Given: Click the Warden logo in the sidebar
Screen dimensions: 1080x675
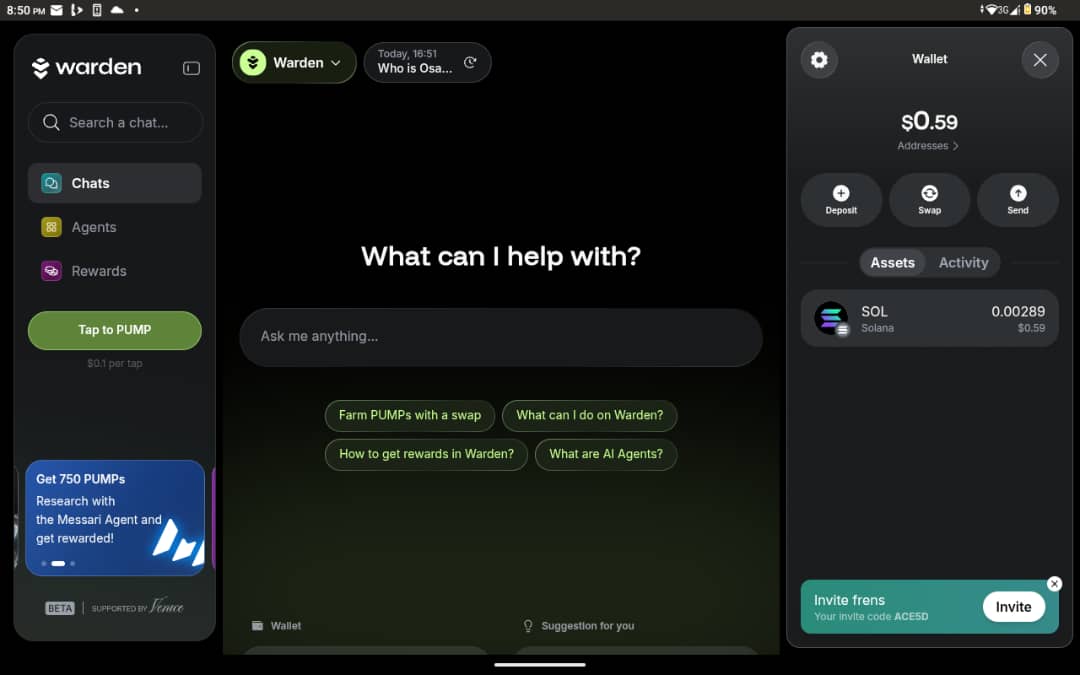Looking at the screenshot, I should (87, 67).
